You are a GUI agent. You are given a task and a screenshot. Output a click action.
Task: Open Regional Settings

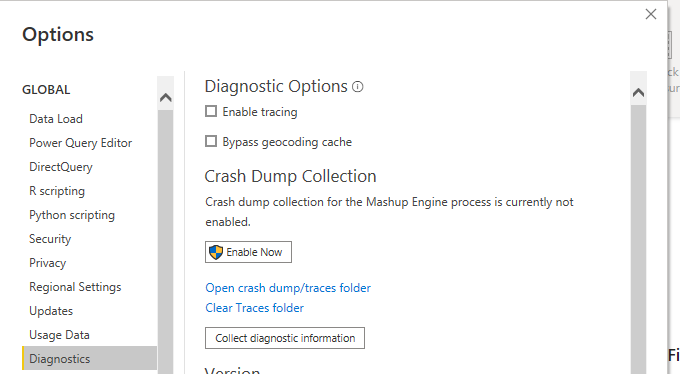tap(75, 287)
